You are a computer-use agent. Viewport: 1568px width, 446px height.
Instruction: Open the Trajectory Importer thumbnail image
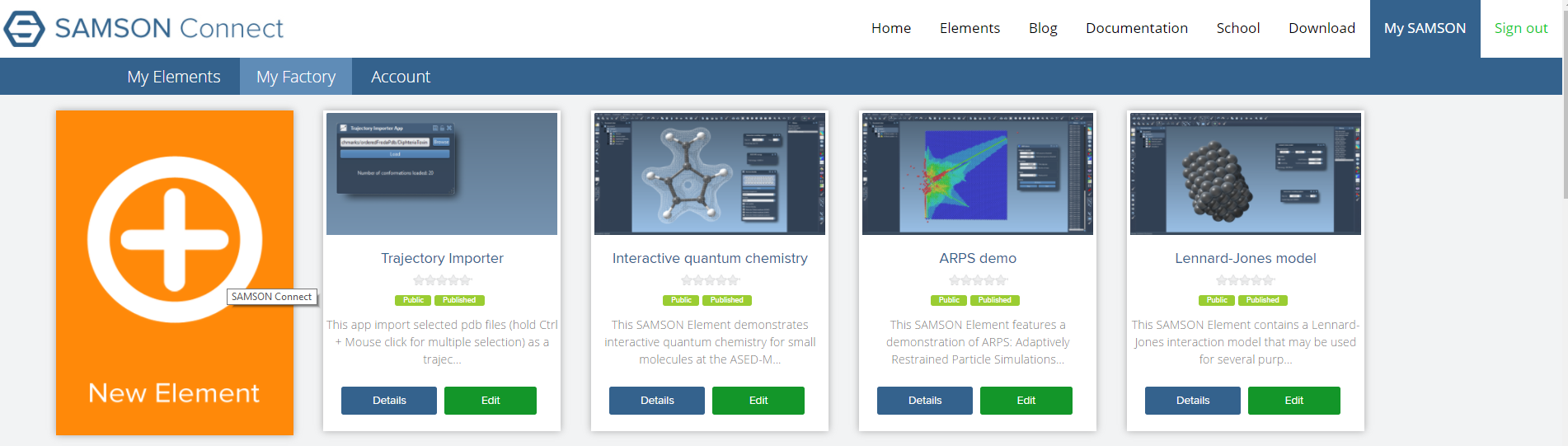point(442,174)
